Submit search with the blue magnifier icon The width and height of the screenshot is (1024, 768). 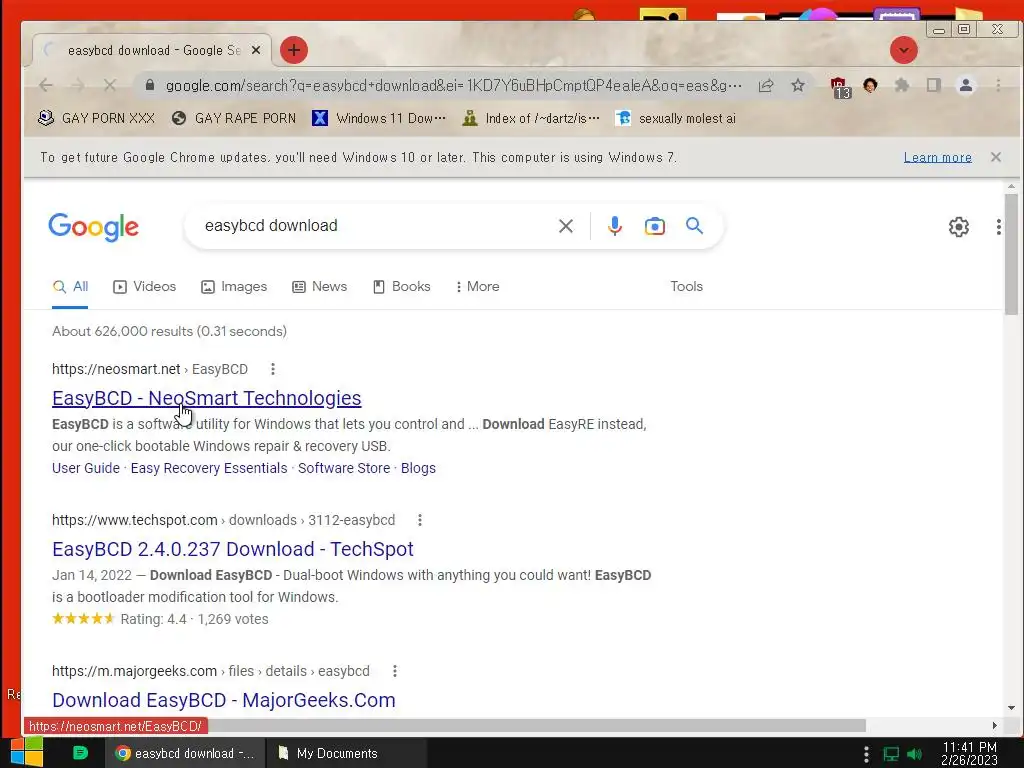click(694, 226)
